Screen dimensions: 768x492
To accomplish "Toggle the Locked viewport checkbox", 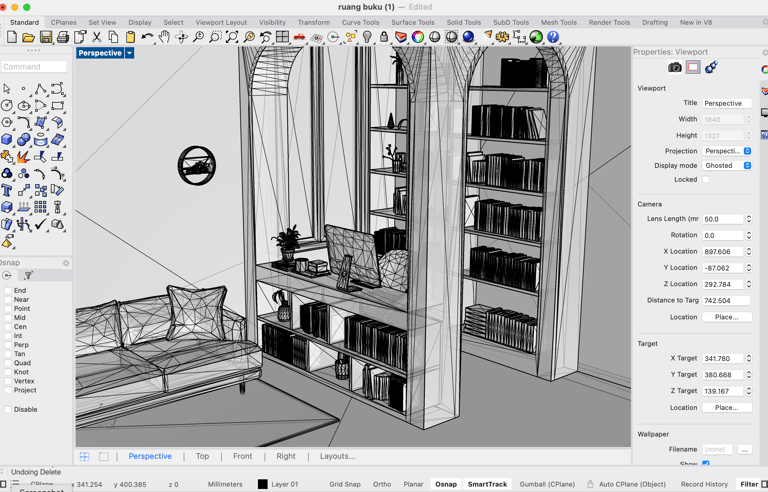I will coord(706,180).
